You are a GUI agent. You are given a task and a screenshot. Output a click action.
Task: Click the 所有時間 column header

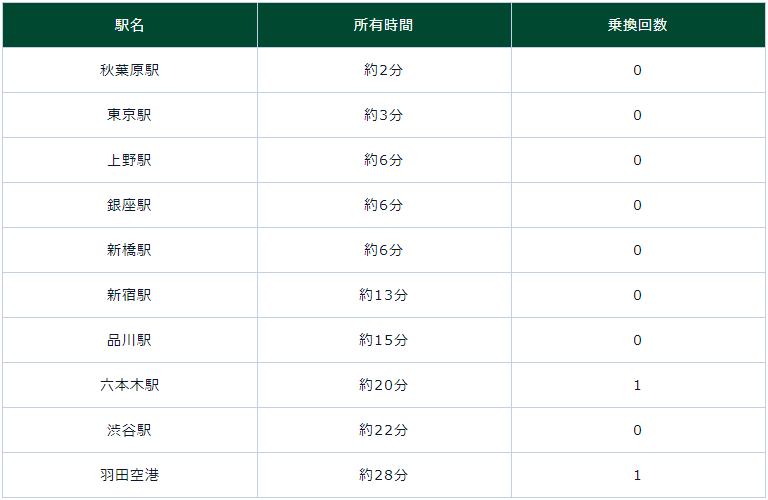[x=383, y=25]
